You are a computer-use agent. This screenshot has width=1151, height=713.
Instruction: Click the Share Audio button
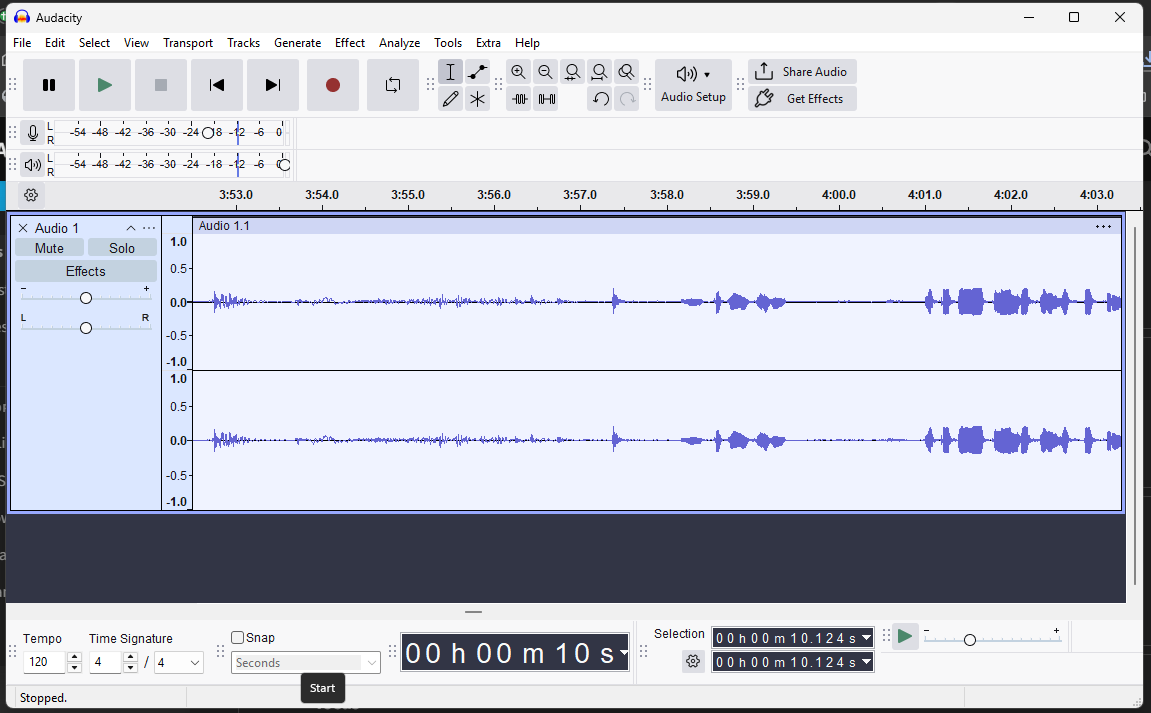click(802, 72)
